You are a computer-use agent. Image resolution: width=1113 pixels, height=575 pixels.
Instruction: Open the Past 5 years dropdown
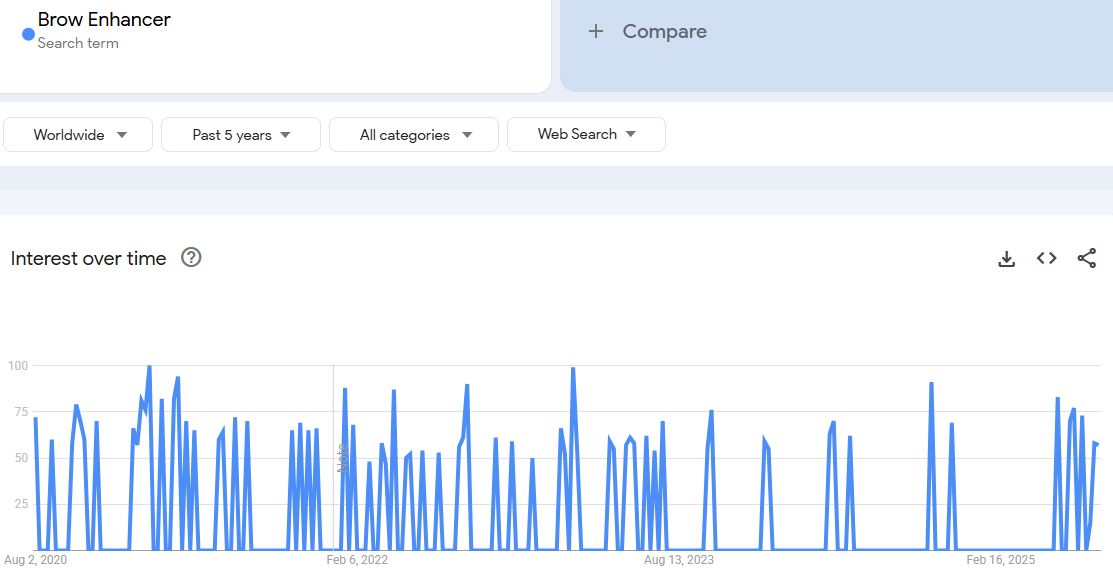(241, 135)
